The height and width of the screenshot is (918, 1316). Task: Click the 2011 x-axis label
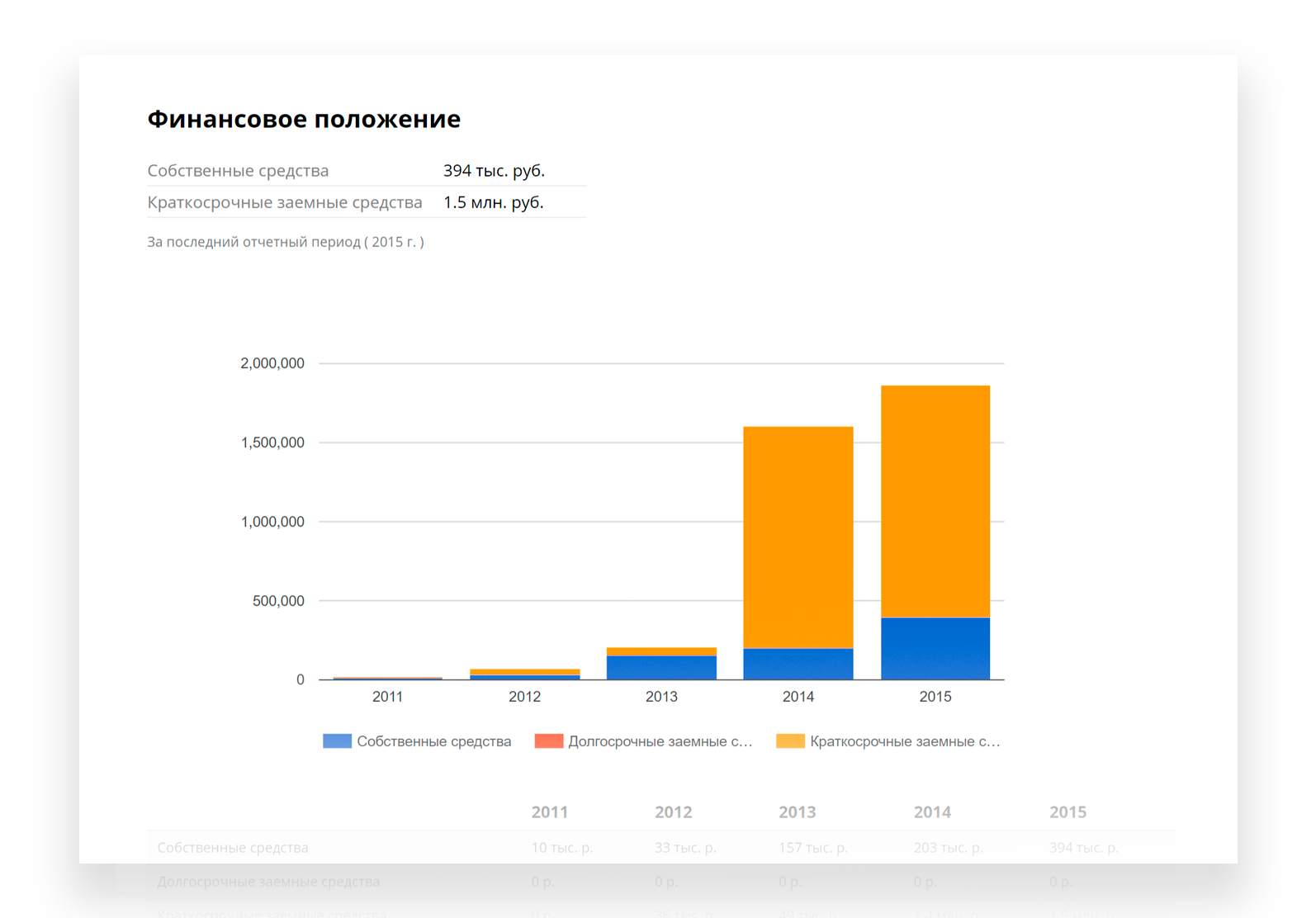pos(387,697)
